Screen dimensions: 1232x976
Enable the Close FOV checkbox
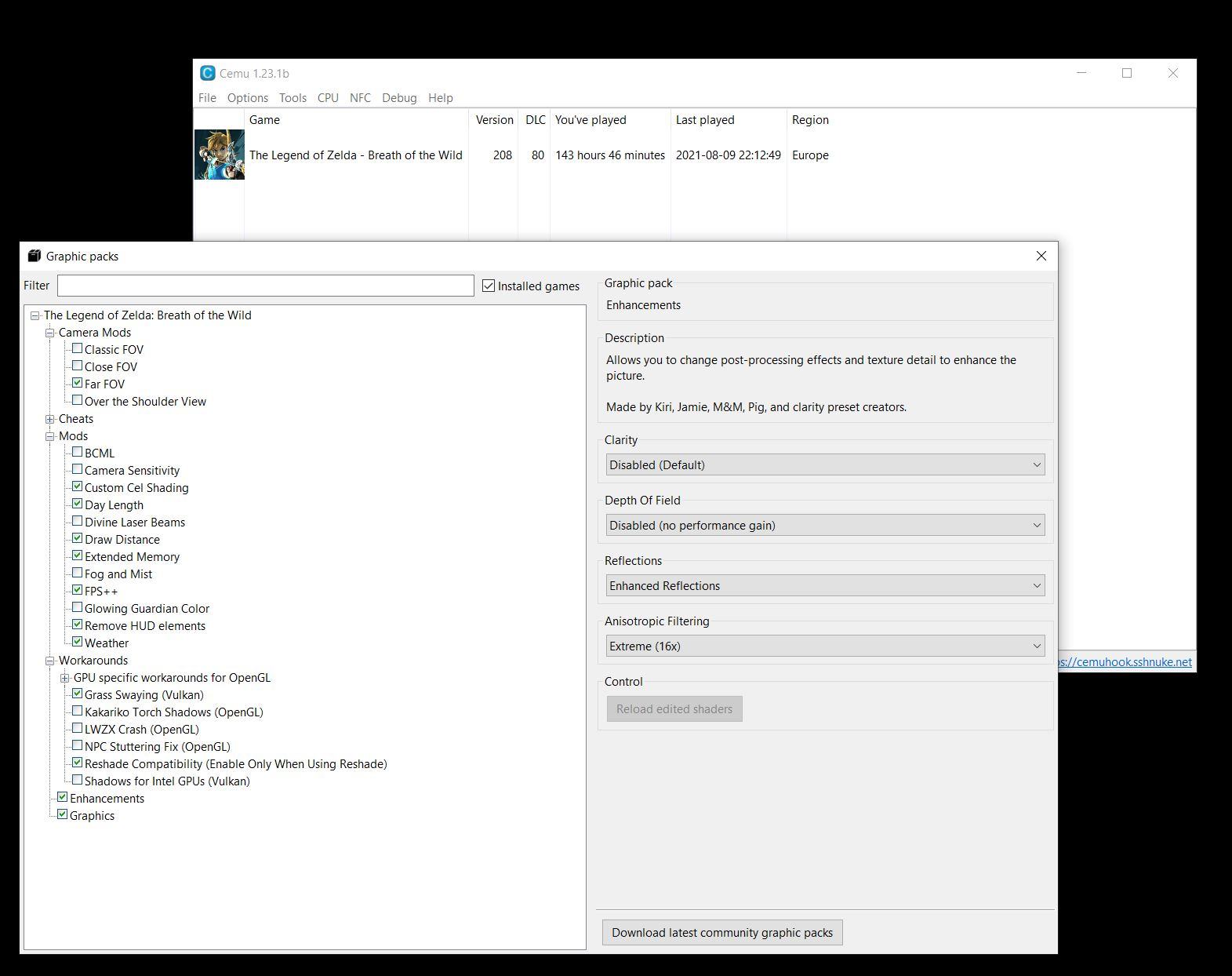78,366
